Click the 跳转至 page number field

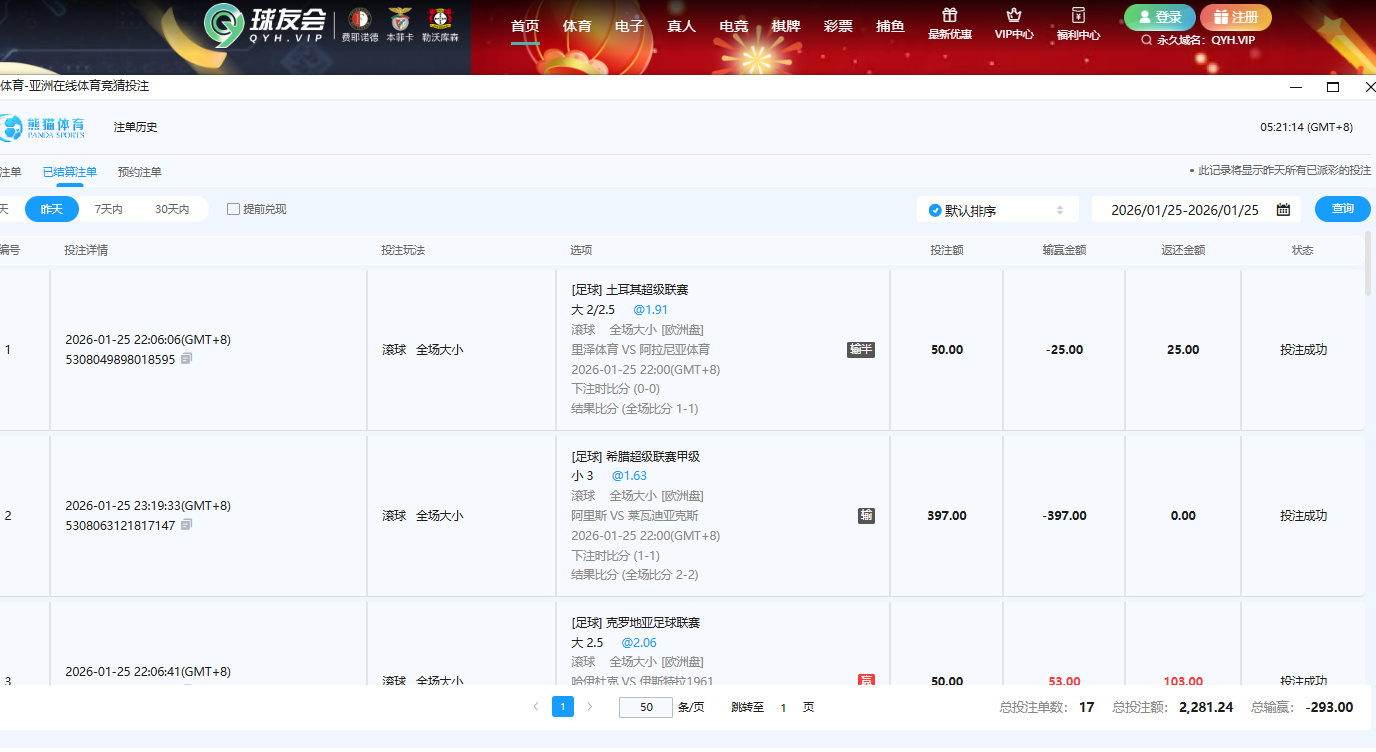click(783, 707)
